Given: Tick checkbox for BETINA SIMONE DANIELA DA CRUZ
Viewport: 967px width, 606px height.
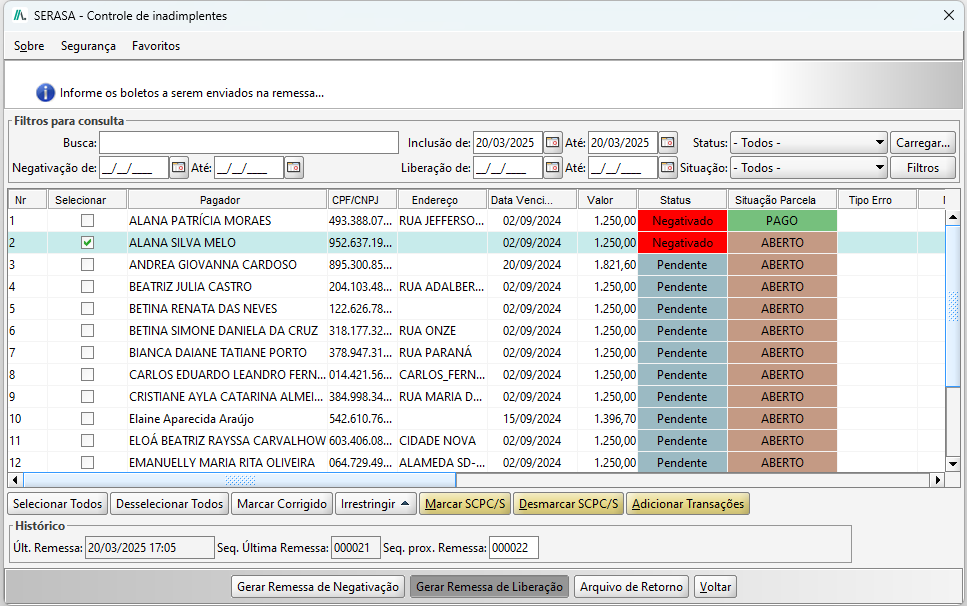Looking at the screenshot, I should [x=88, y=330].
